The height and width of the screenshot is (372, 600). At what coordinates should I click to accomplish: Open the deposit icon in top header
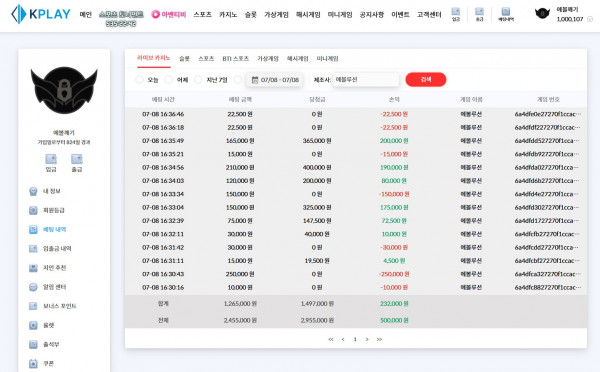(x=455, y=12)
